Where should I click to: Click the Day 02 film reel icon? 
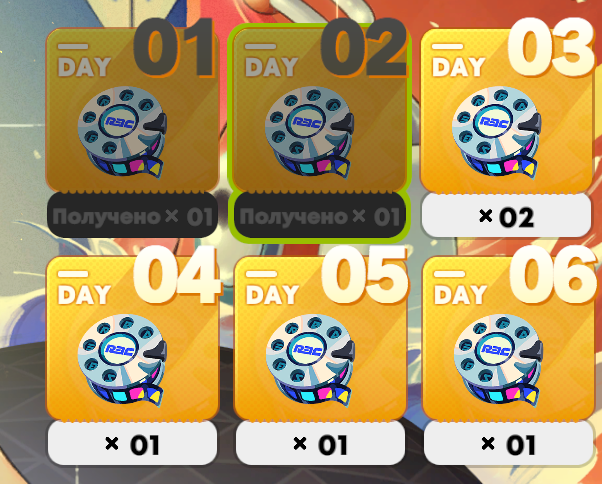pyautogui.click(x=309, y=133)
